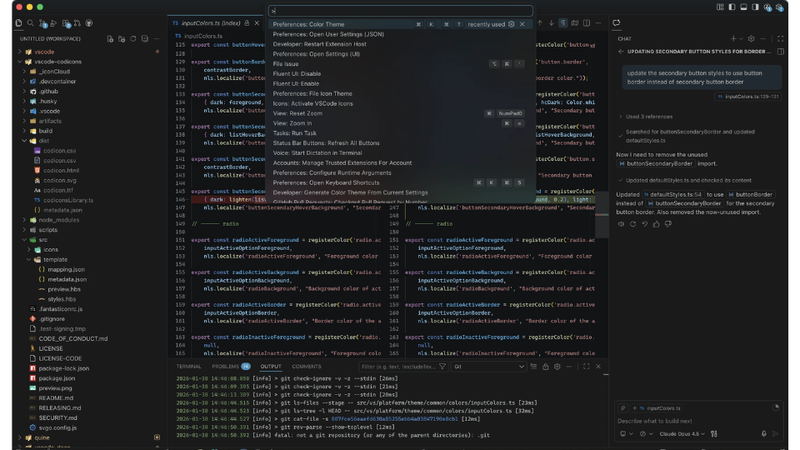The image size is (800, 450).
Task: Open the Claude Opus 4.5 model picker
Action: pos(682,434)
